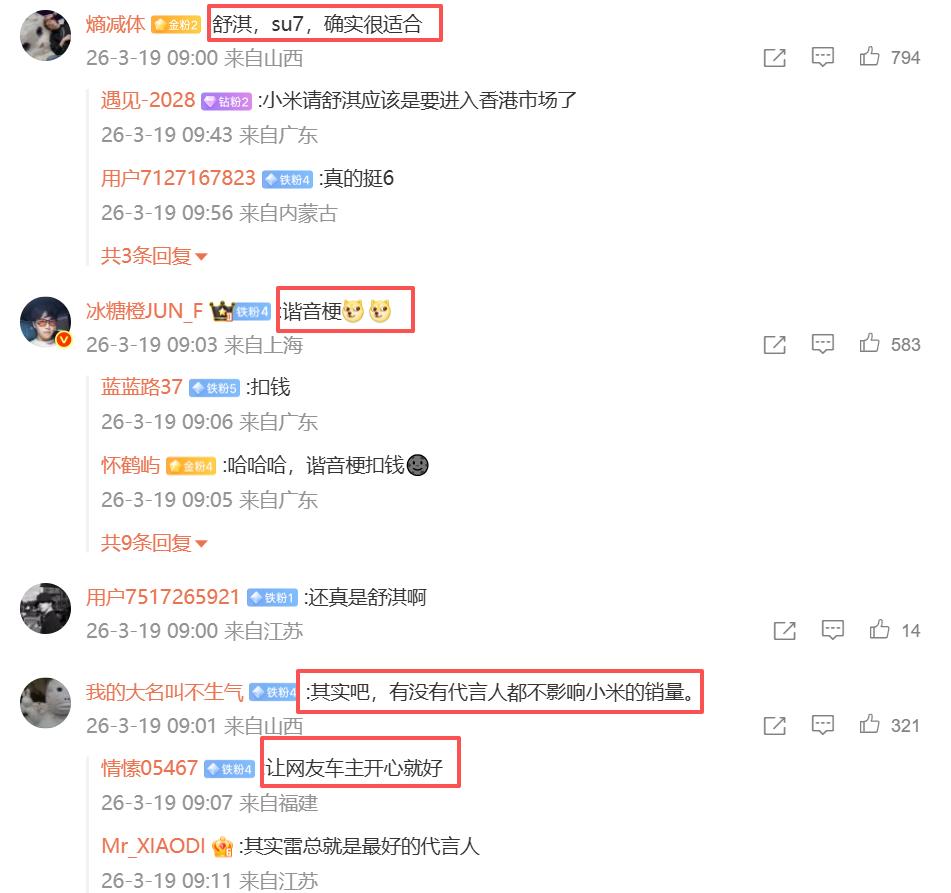The height and width of the screenshot is (893, 951).
Task: Click the 用户7517265921 avatar image
Action: point(45,608)
